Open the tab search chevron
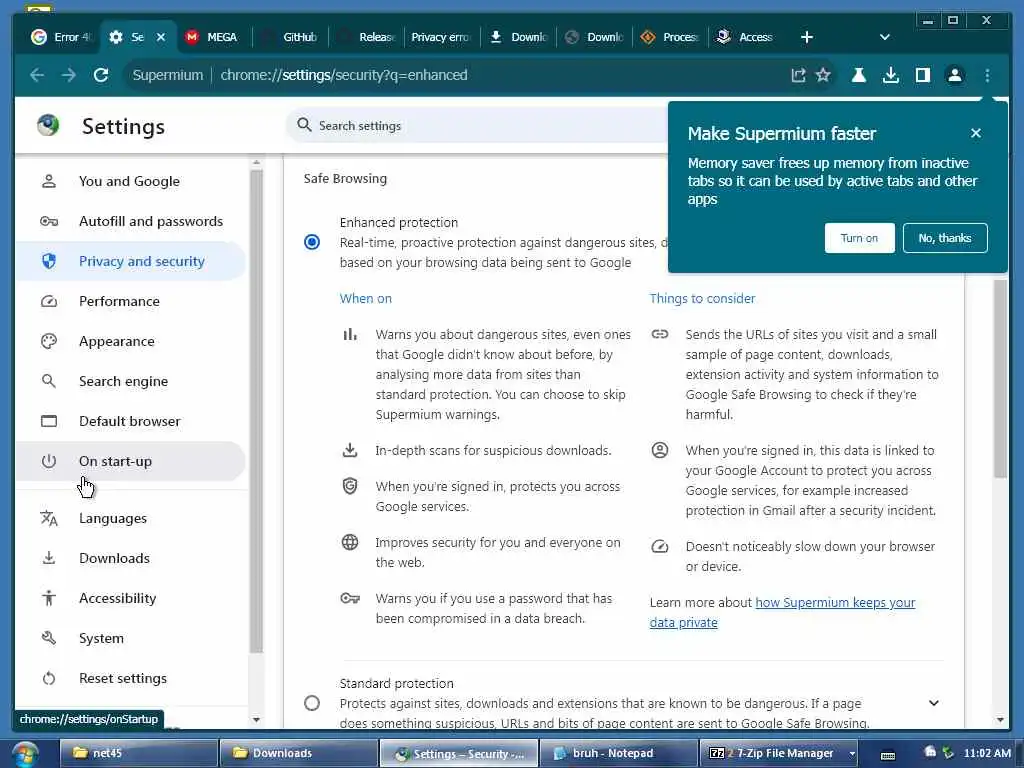1024x768 pixels. (885, 37)
